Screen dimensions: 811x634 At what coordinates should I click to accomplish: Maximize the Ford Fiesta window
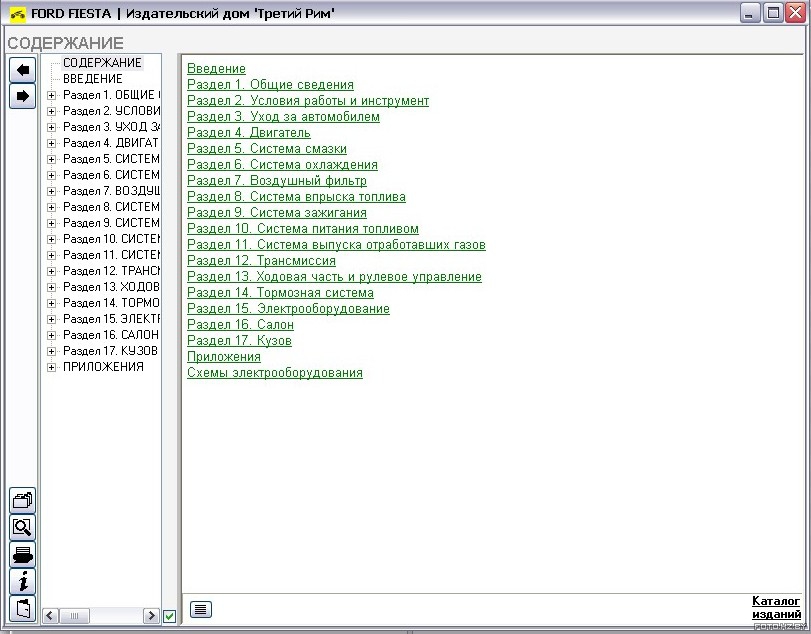773,13
